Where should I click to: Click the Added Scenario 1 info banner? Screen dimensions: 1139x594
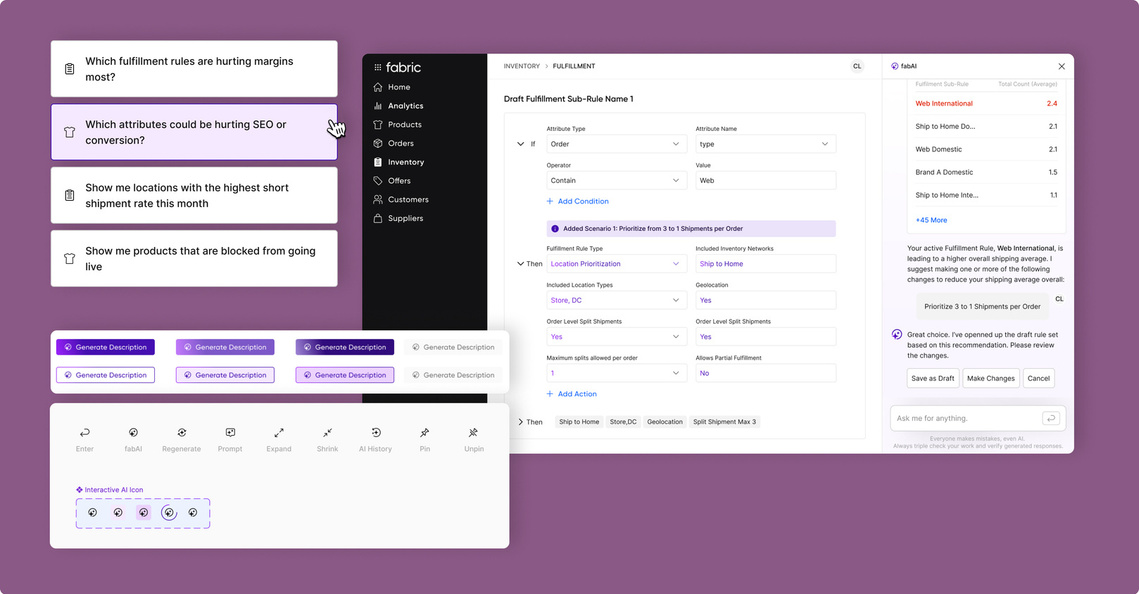[x=691, y=229]
